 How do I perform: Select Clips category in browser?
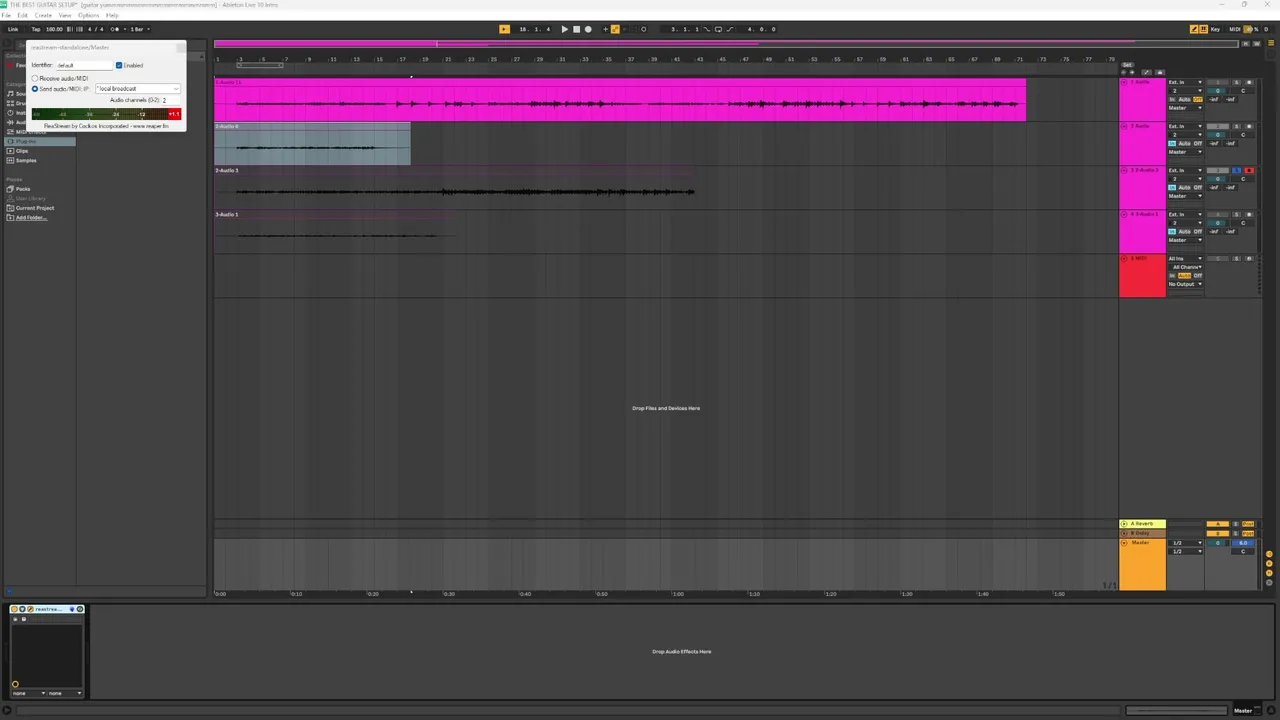(x=22, y=151)
